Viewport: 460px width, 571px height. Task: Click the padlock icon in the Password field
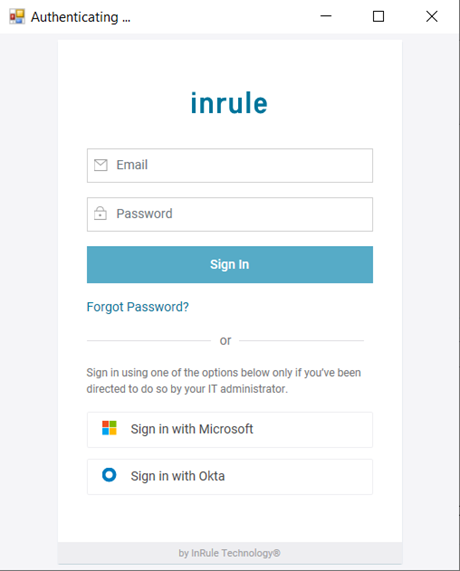pos(100,213)
